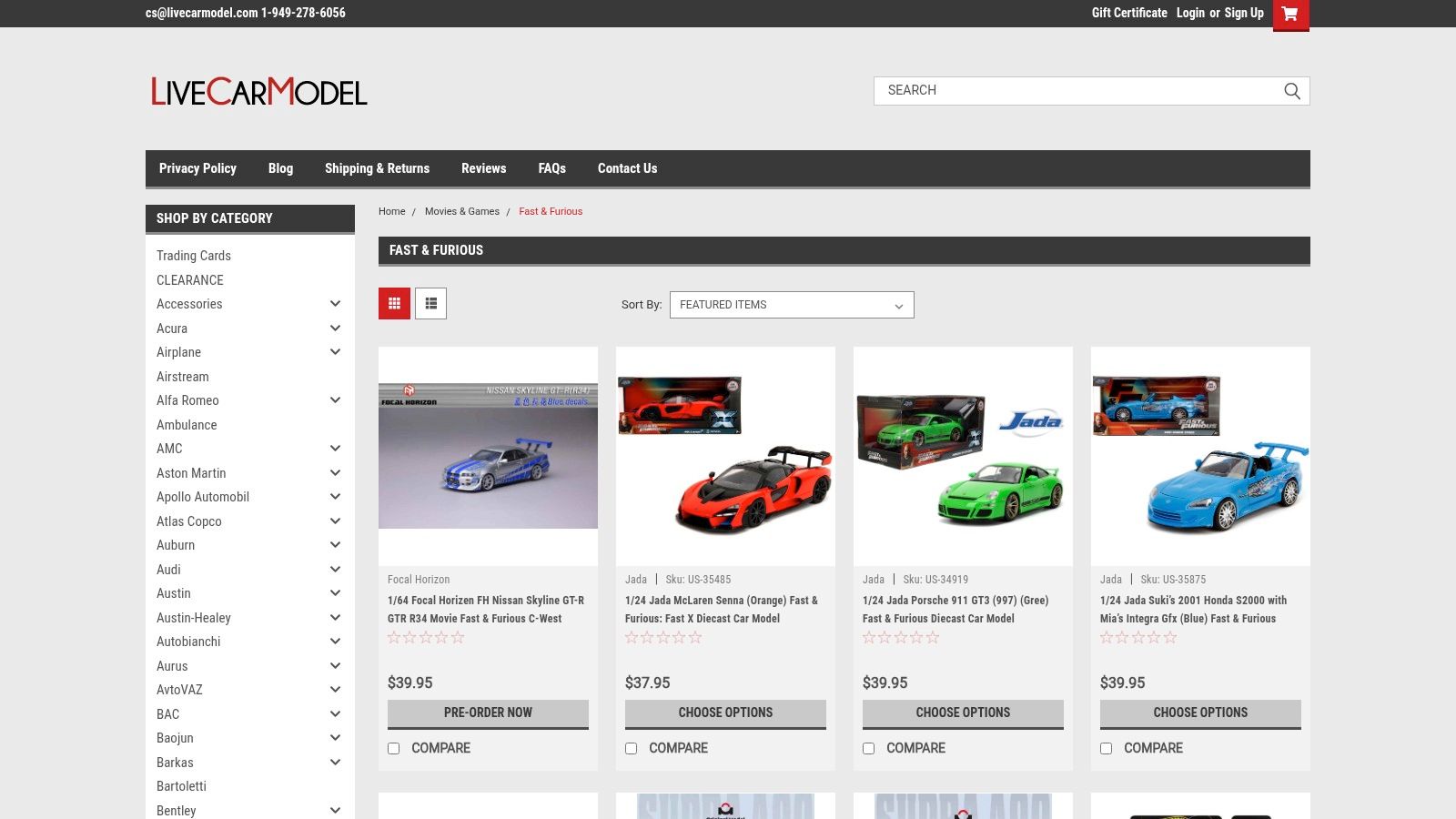Expand the BAC category chevron
The image size is (1456, 819).
[x=335, y=714]
